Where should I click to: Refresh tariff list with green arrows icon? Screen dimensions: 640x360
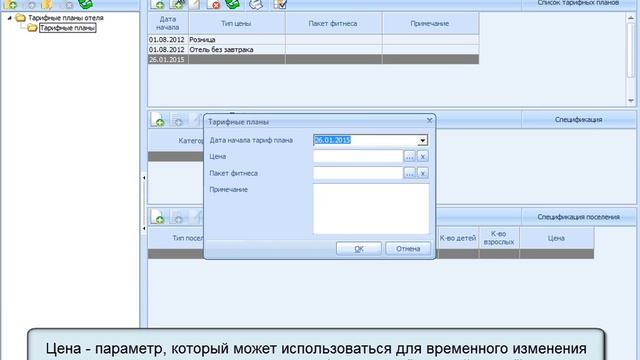232,4
